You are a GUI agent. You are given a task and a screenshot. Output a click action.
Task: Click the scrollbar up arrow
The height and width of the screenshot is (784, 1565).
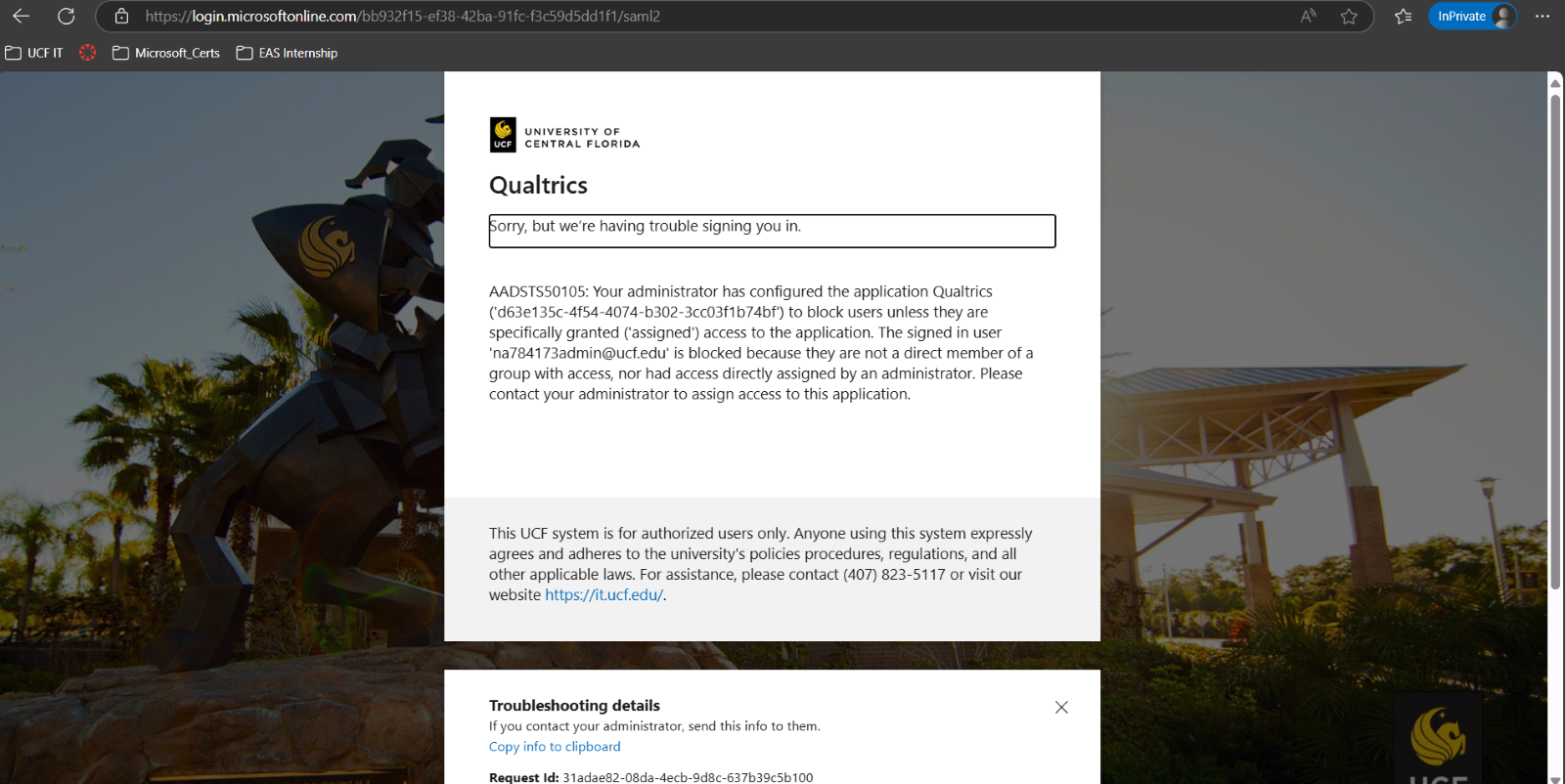click(1555, 82)
